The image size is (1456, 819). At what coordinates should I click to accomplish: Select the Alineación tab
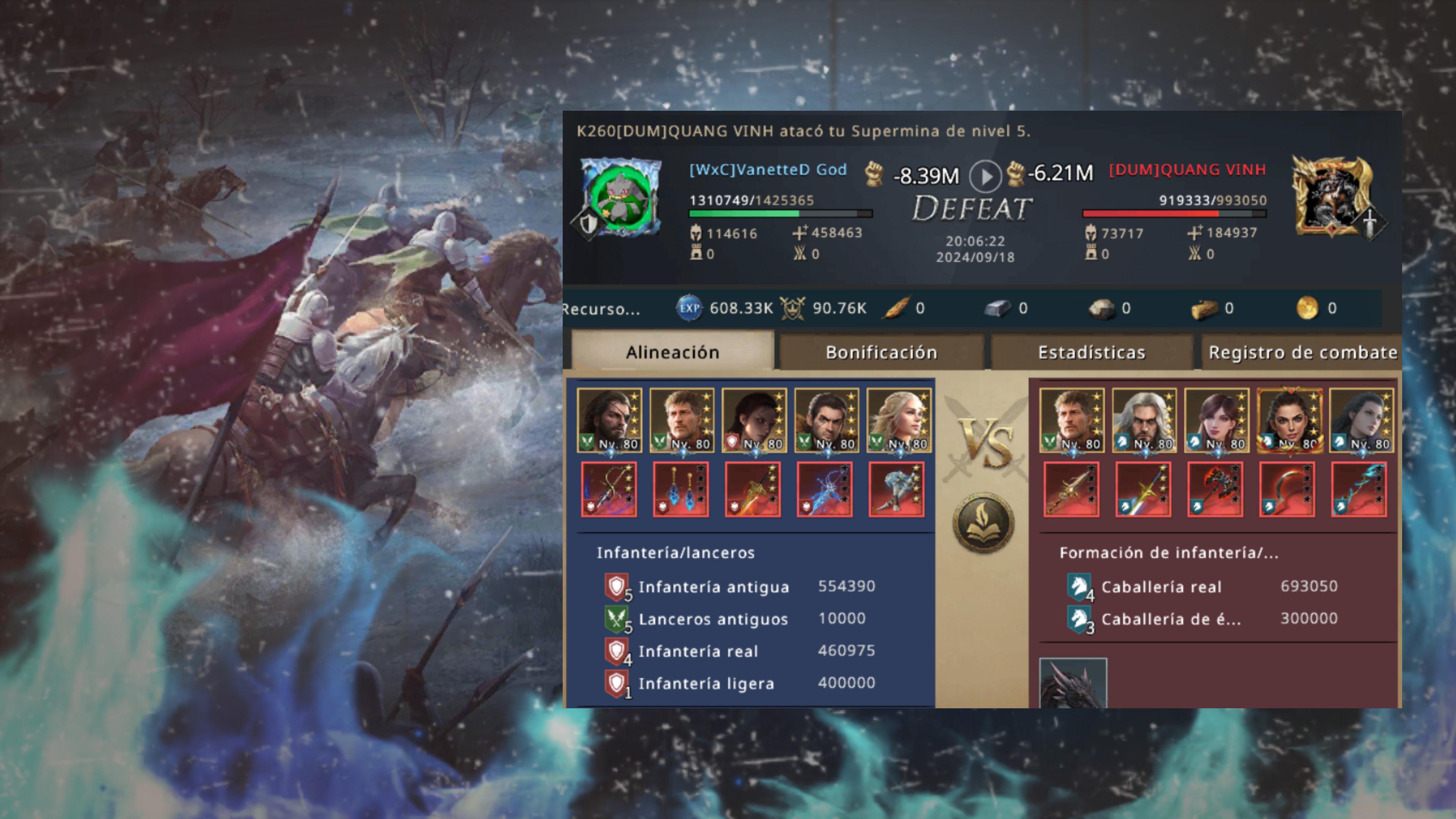click(672, 351)
